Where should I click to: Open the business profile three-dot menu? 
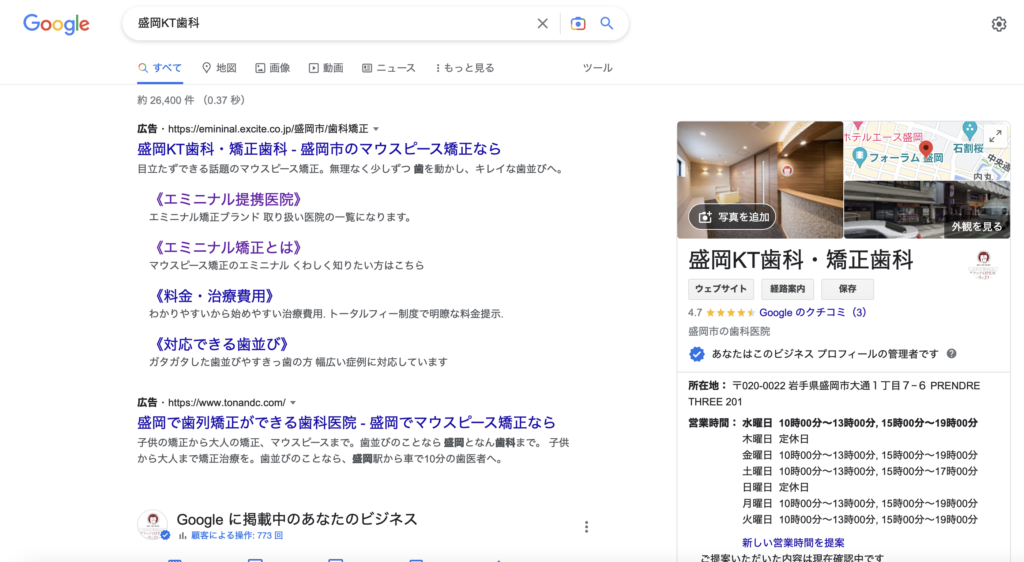point(586,527)
